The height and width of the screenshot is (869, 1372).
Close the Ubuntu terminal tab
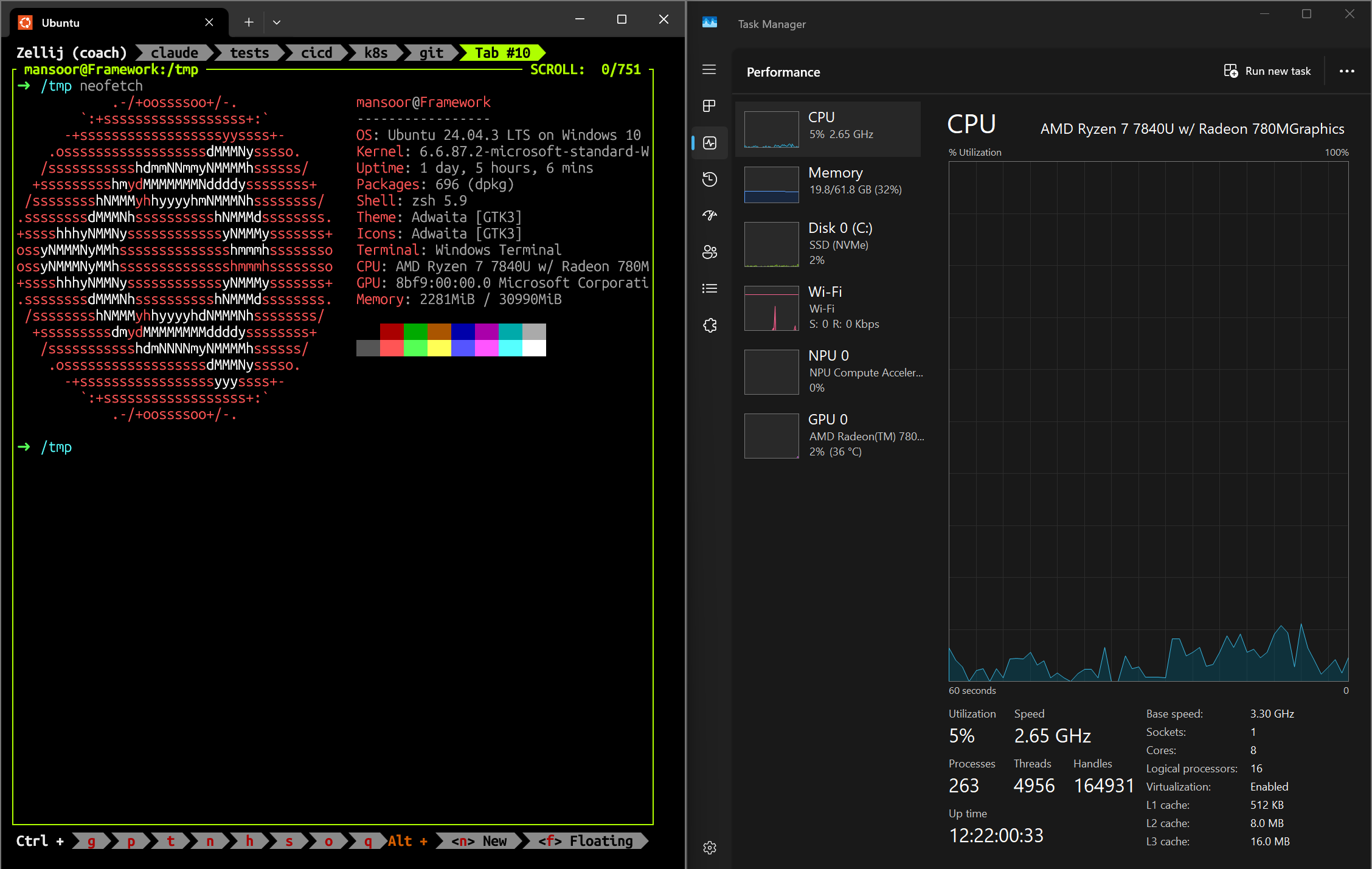pos(209,23)
